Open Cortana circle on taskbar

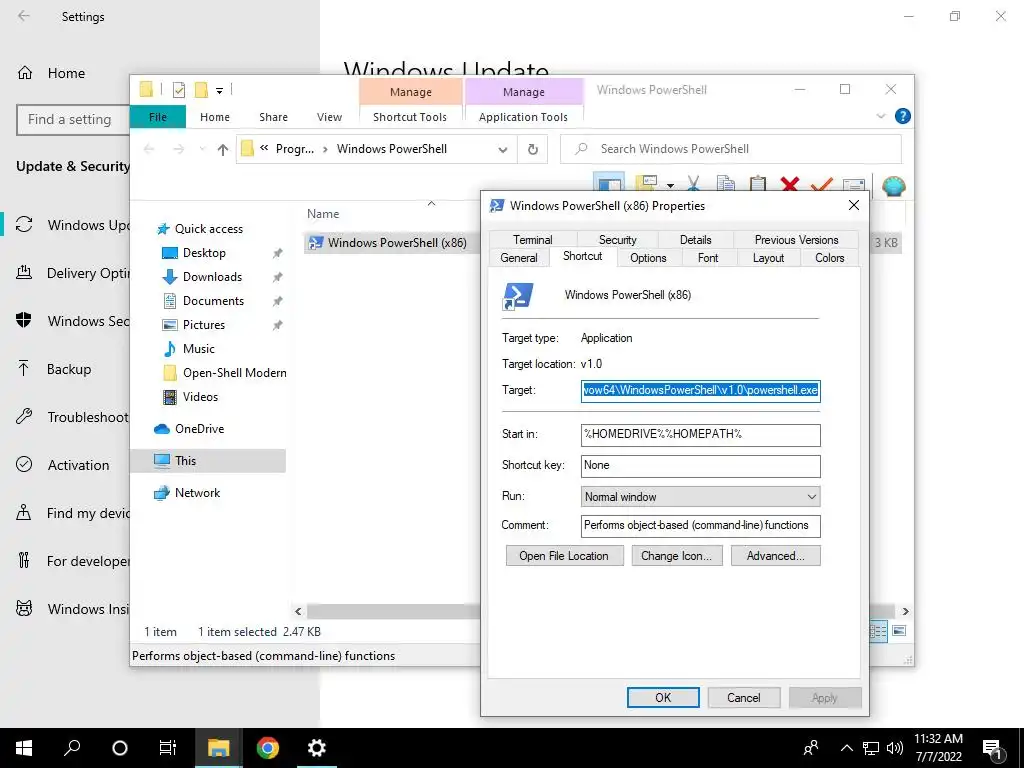click(120, 748)
